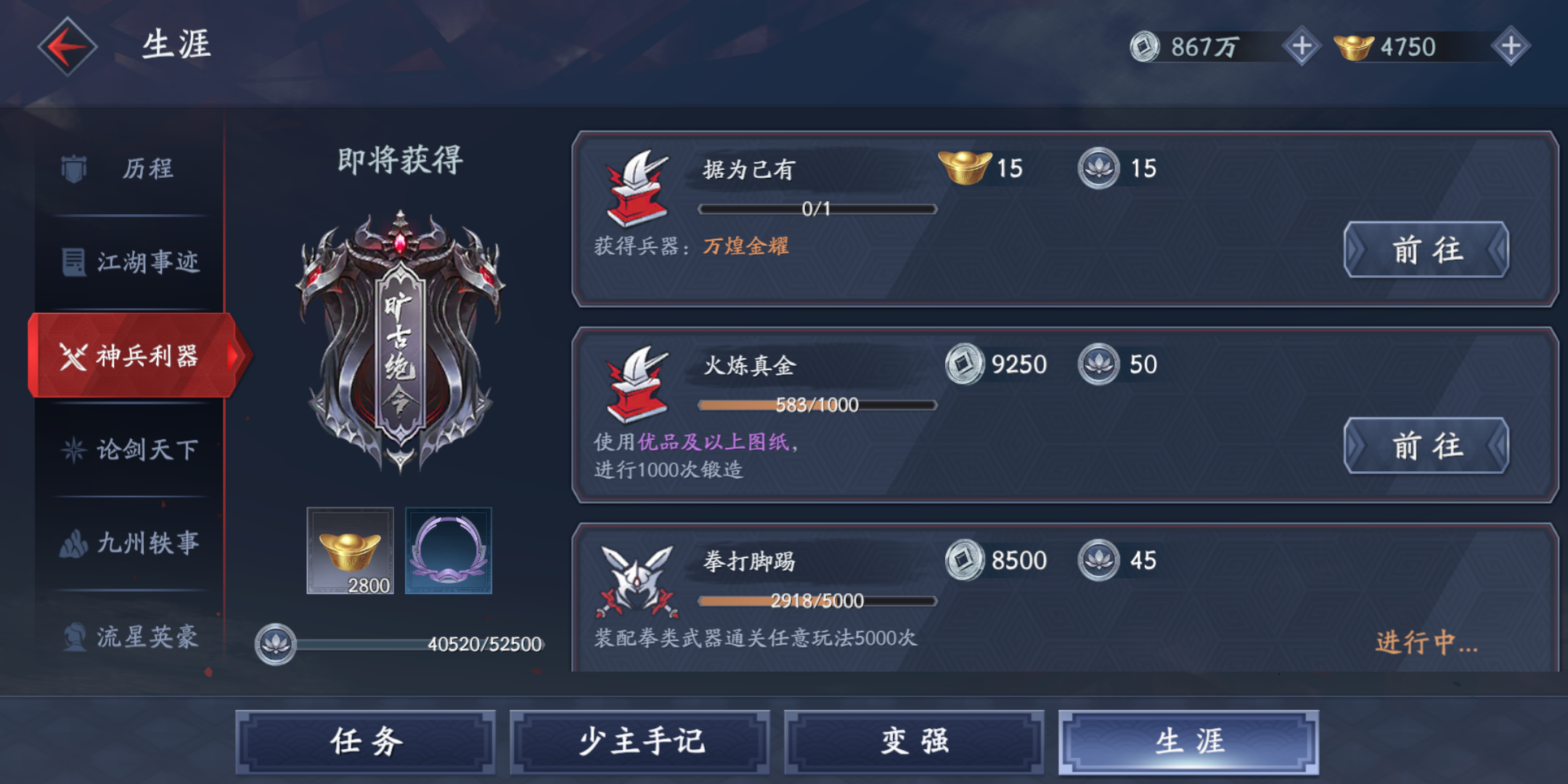Click the 拳打脚踢 crossed blades icon
1568x784 pixels.
click(637, 580)
